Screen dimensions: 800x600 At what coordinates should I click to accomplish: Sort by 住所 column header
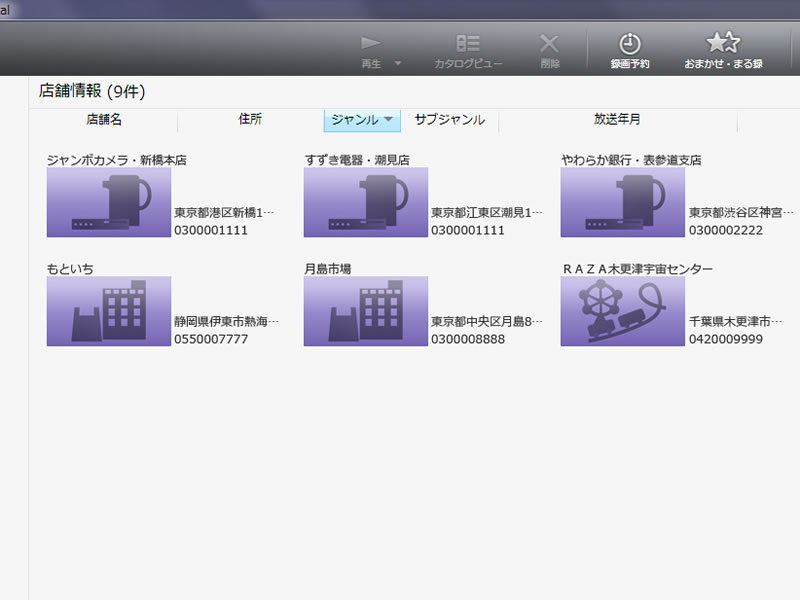click(250, 120)
